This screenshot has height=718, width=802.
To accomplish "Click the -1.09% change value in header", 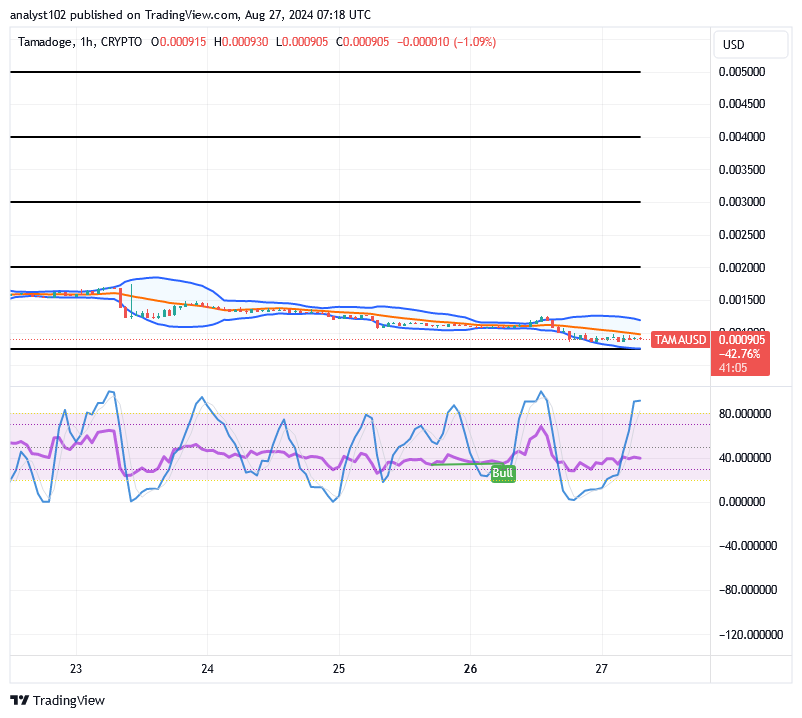I will pos(475,42).
